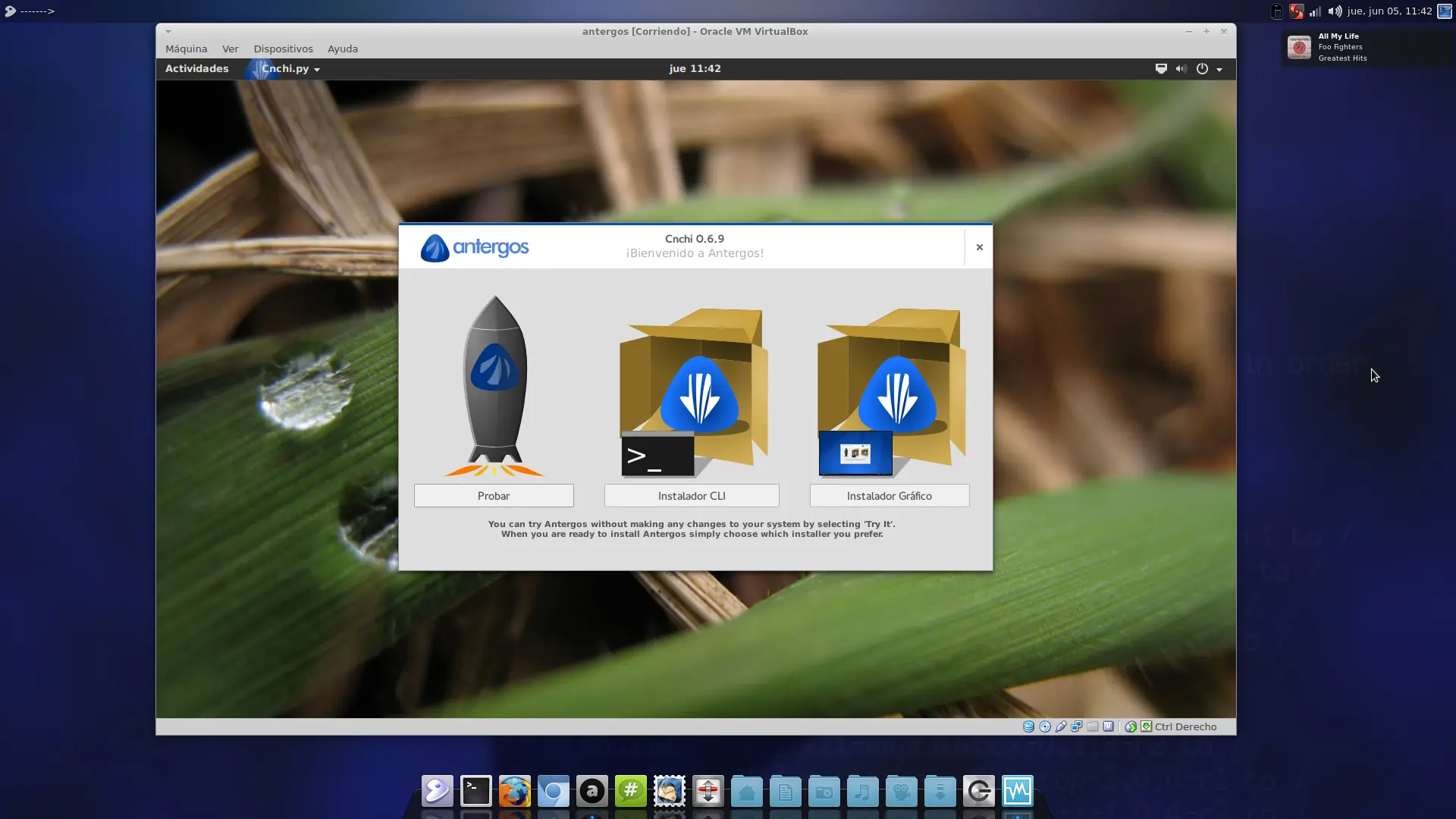Image resolution: width=1456 pixels, height=819 pixels.
Task: Click the Probar button
Action: click(494, 496)
